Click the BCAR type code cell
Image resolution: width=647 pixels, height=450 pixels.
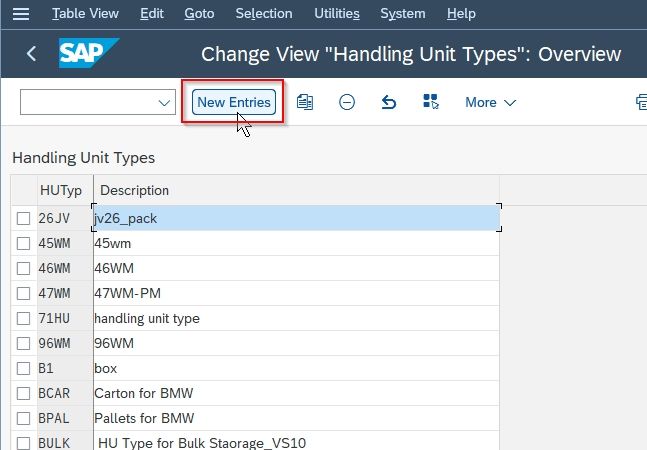tap(65, 393)
